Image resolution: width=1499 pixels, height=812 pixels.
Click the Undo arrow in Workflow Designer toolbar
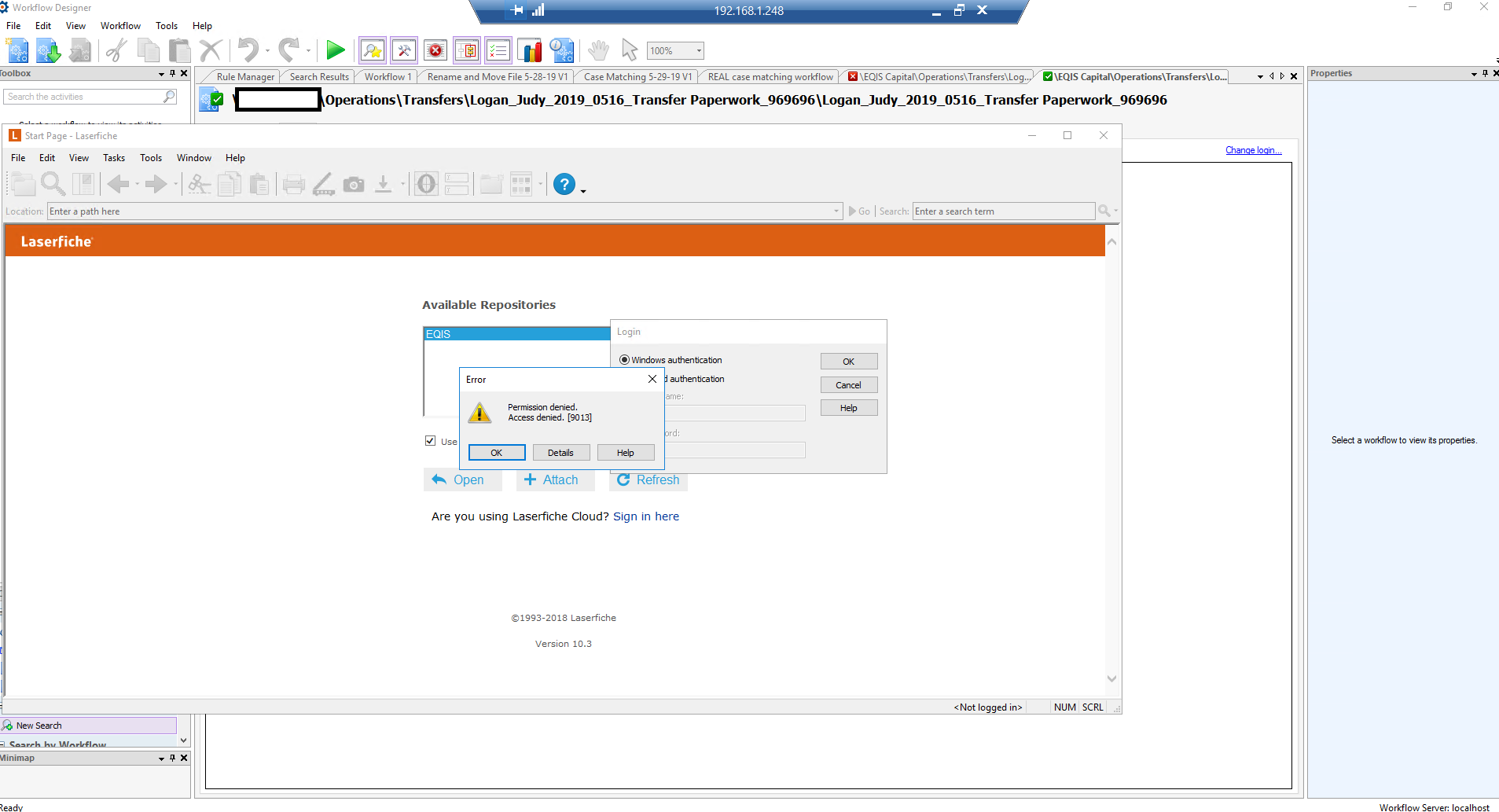coord(248,50)
